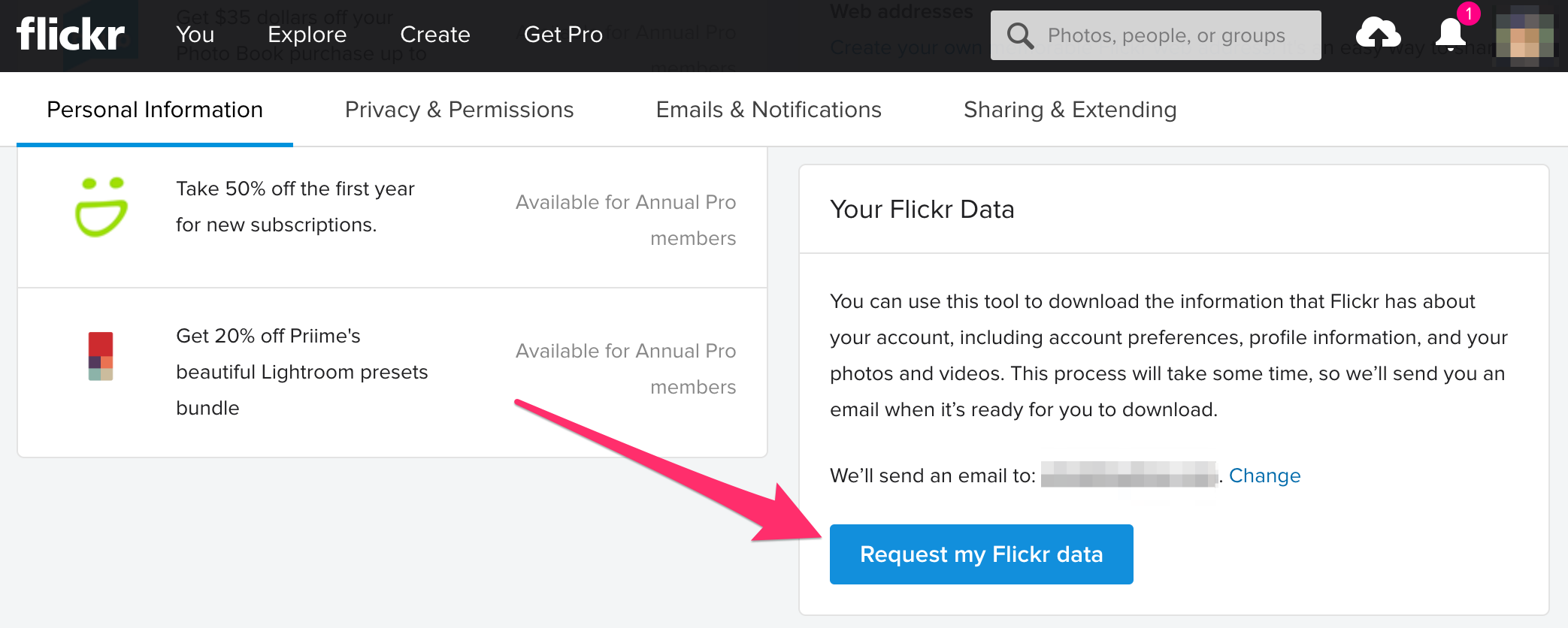The height and width of the screenshot is (628, 1568).
Task: Click the upload cloud icon
Action: [1377, 34]
